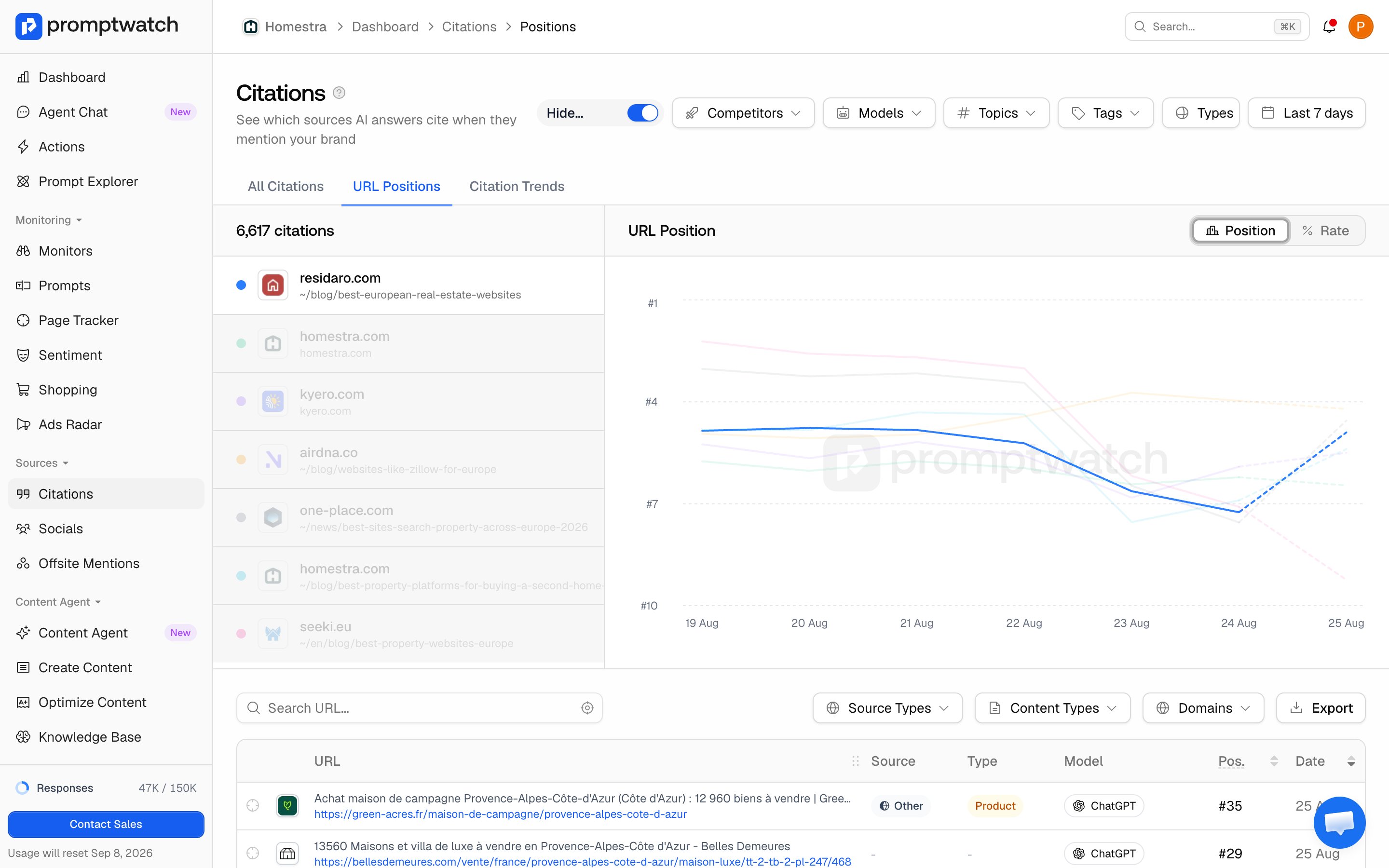Open Monitors binoculars item
The width and height of the screenshot is (1389, 868).
(x=106, y=251)
